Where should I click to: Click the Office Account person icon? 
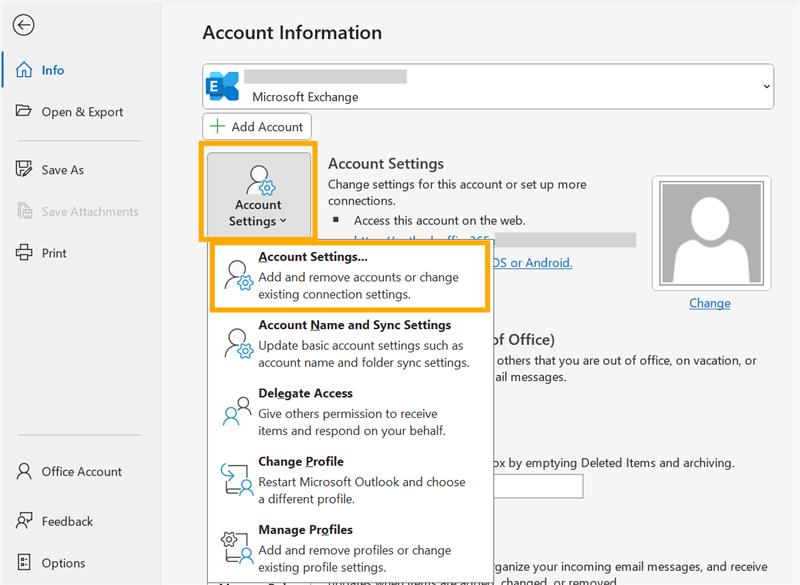[x=24, y=471]
